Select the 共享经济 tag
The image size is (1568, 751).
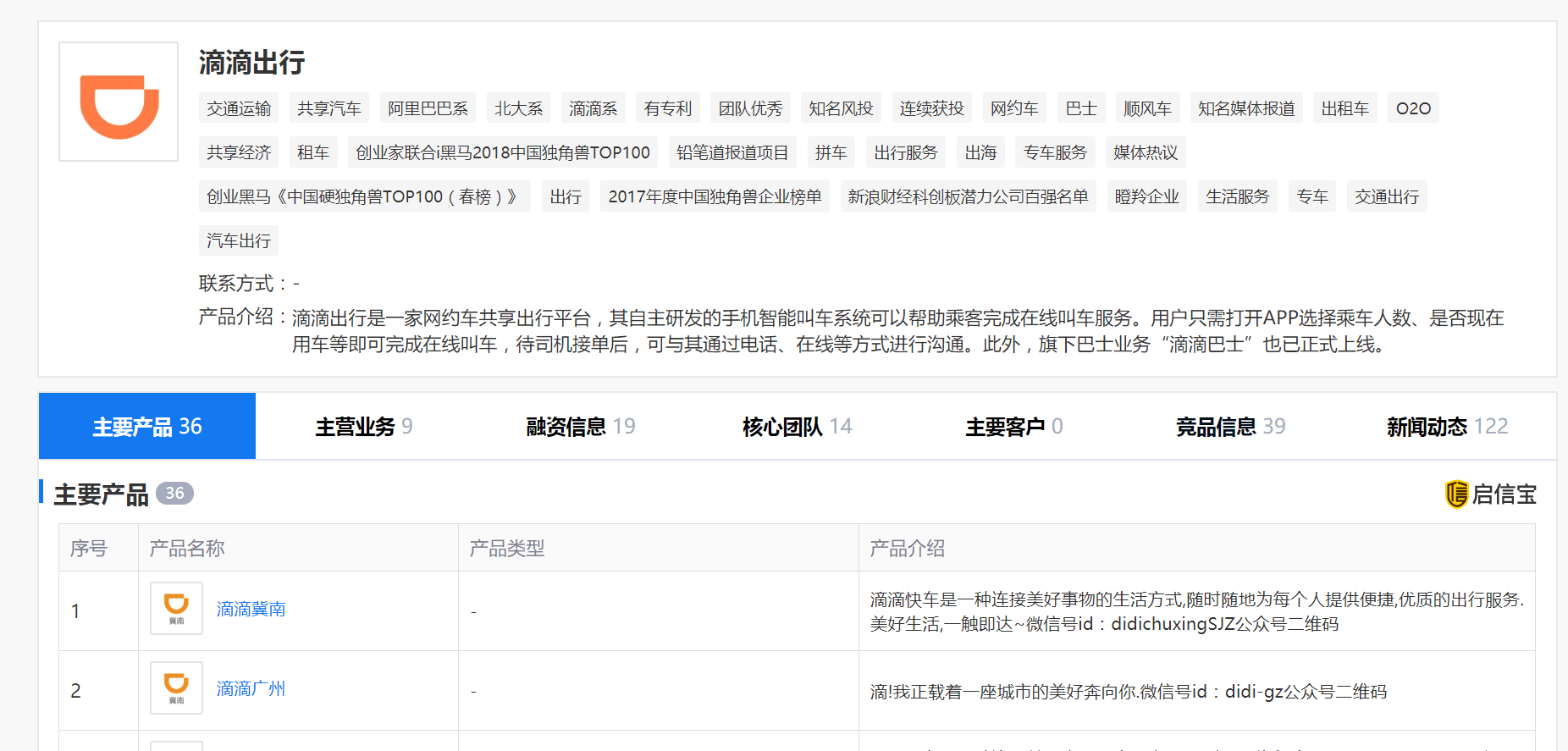(x=239, y=152)
